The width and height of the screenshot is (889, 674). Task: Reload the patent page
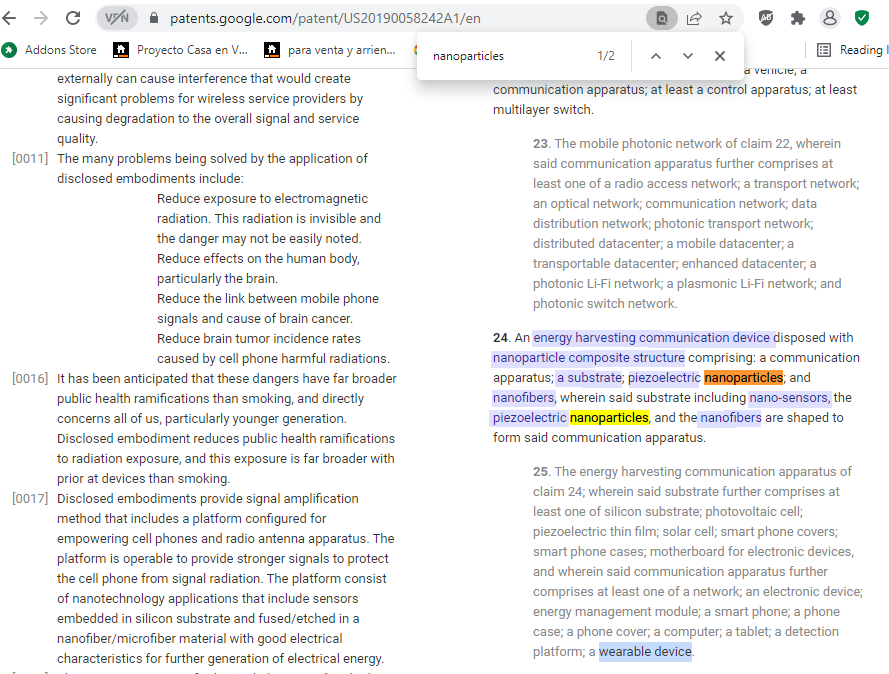(x=73, y=18)
